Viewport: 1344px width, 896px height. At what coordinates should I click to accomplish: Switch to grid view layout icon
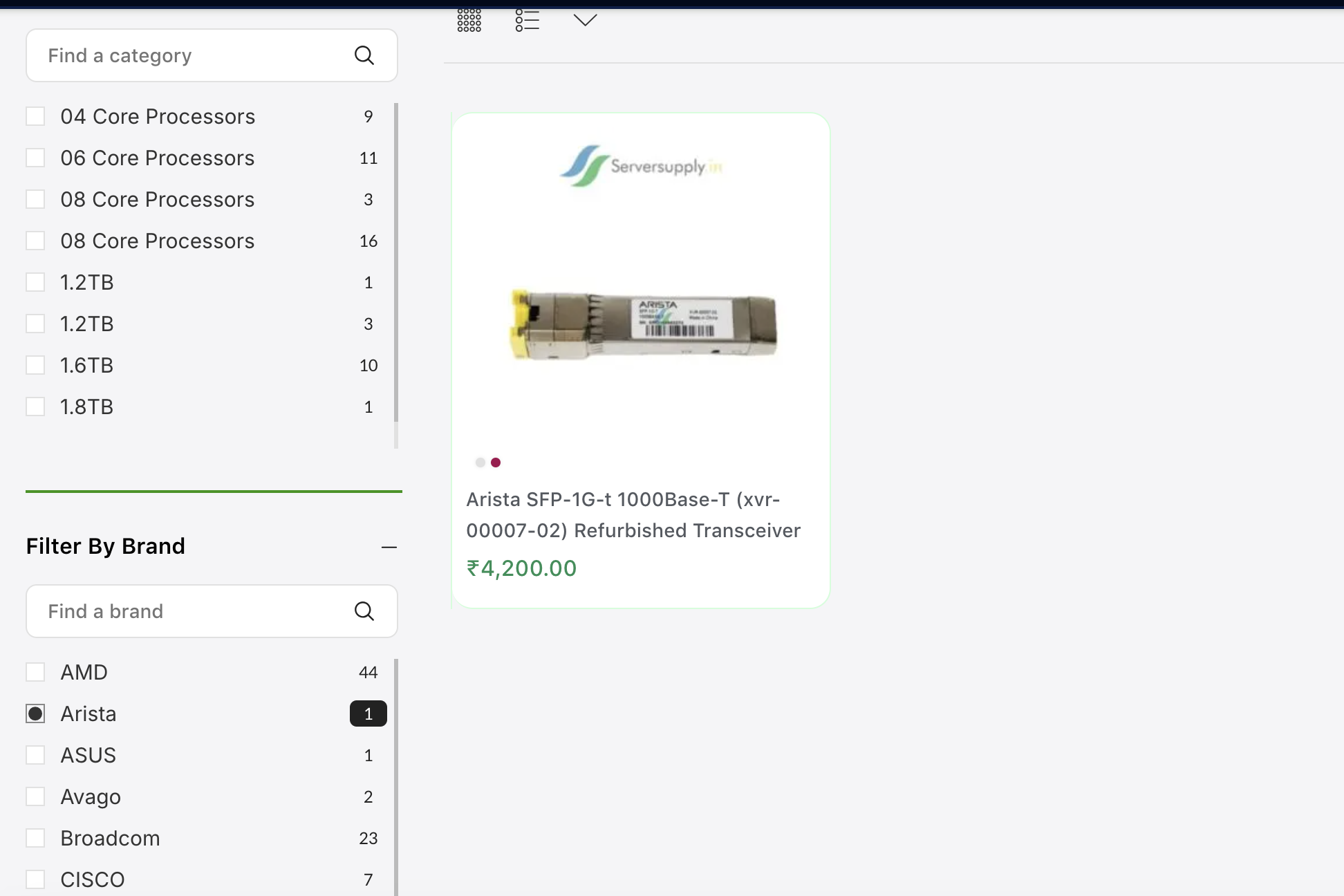click(469, 20)
